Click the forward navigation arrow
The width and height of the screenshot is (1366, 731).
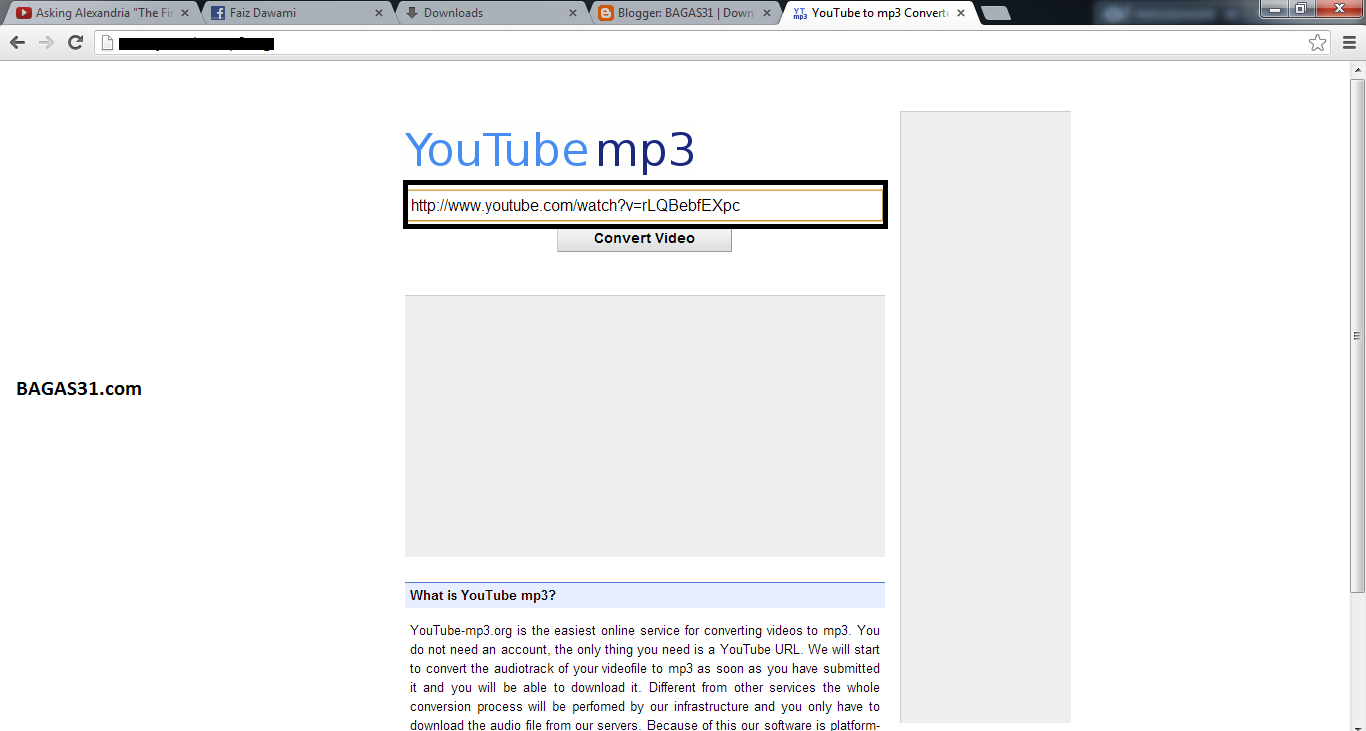point(45,43)
